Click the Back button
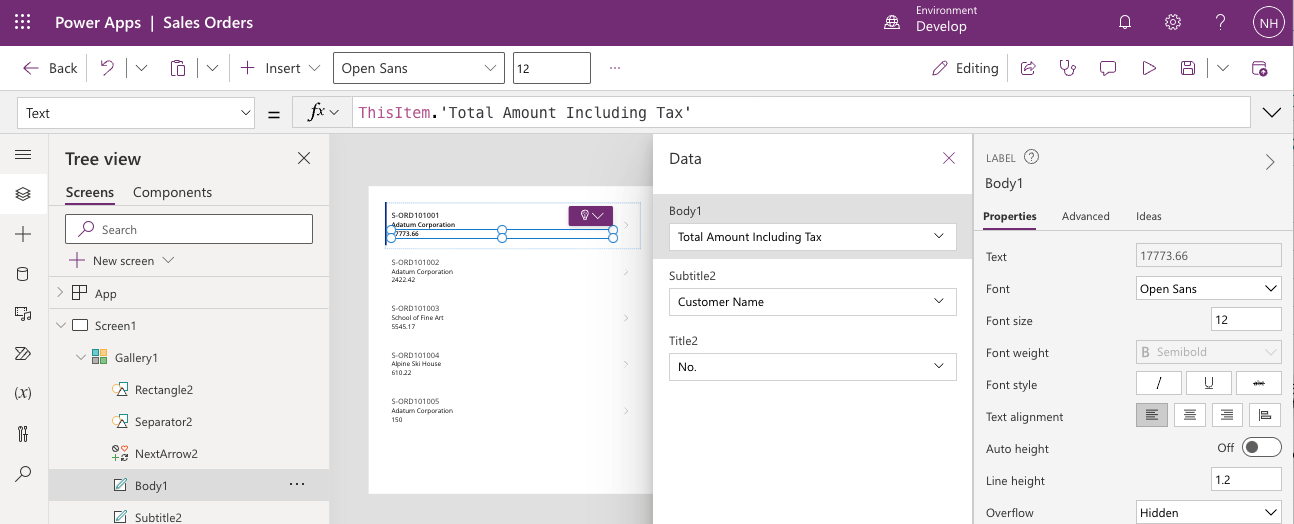The height and width of the screenshot is (524, 1294). (50, 68)
